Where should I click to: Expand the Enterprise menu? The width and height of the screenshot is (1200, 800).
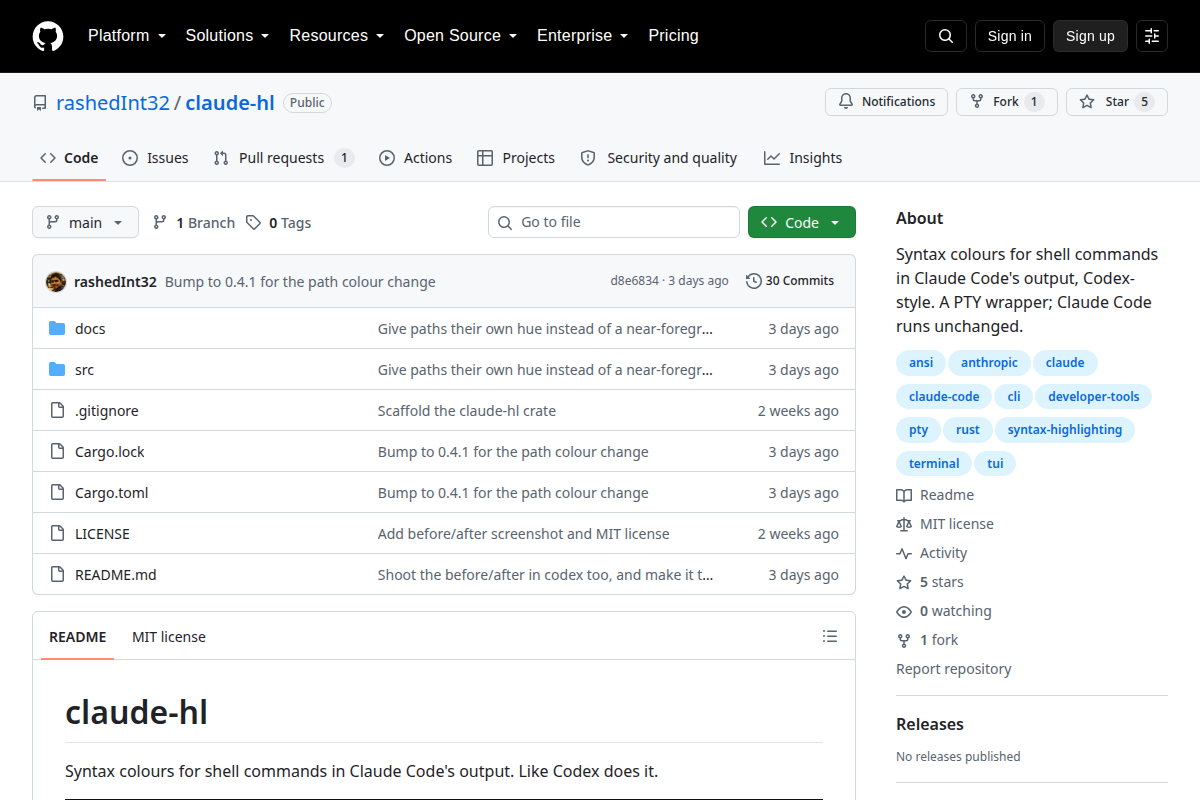(x=582, y=36)
